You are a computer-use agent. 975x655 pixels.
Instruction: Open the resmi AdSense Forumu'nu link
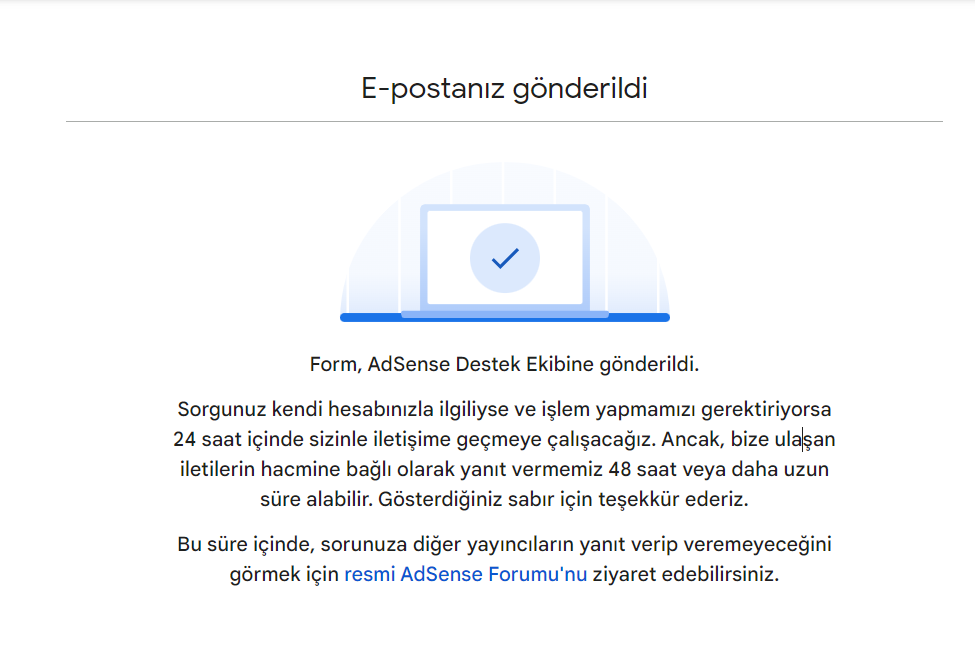[x=465, y=574]
